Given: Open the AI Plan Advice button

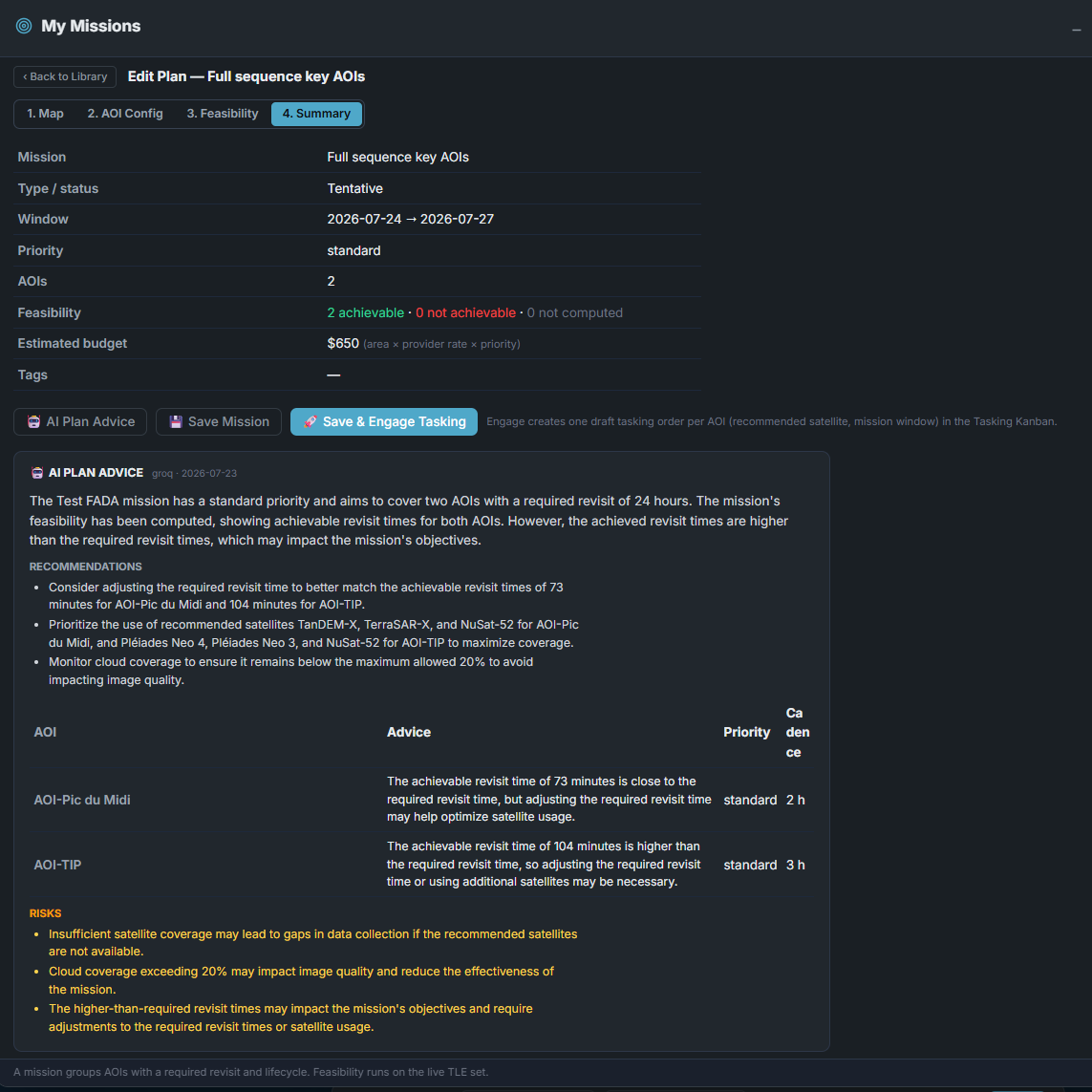Looking at the screenshot, I should point(80,421).
